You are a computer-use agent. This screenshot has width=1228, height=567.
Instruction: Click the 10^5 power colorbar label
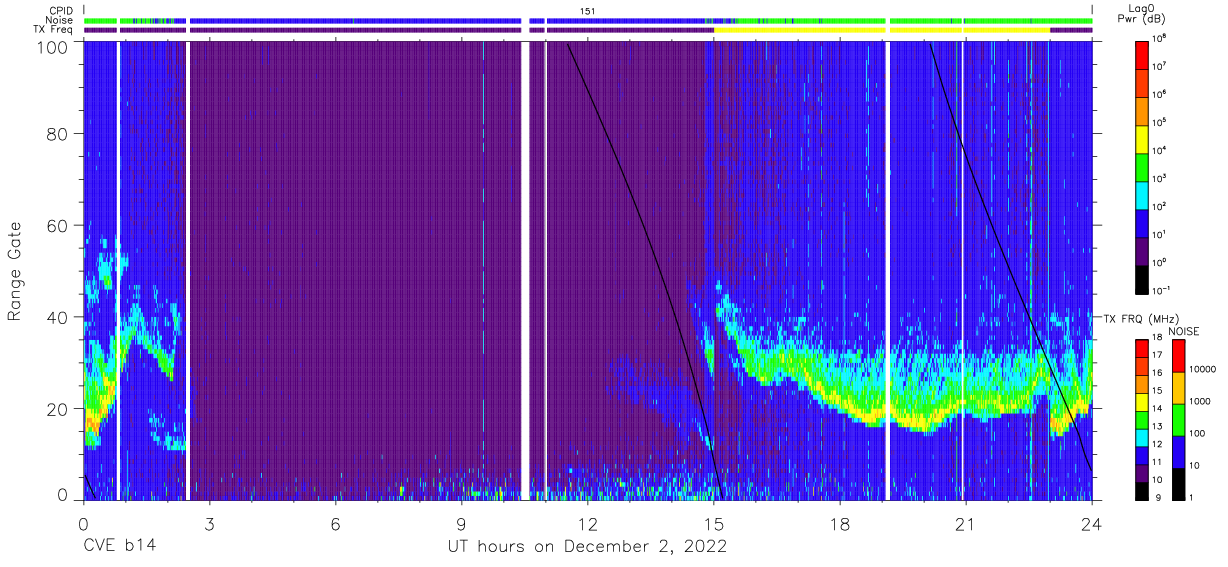[1159, 122]
